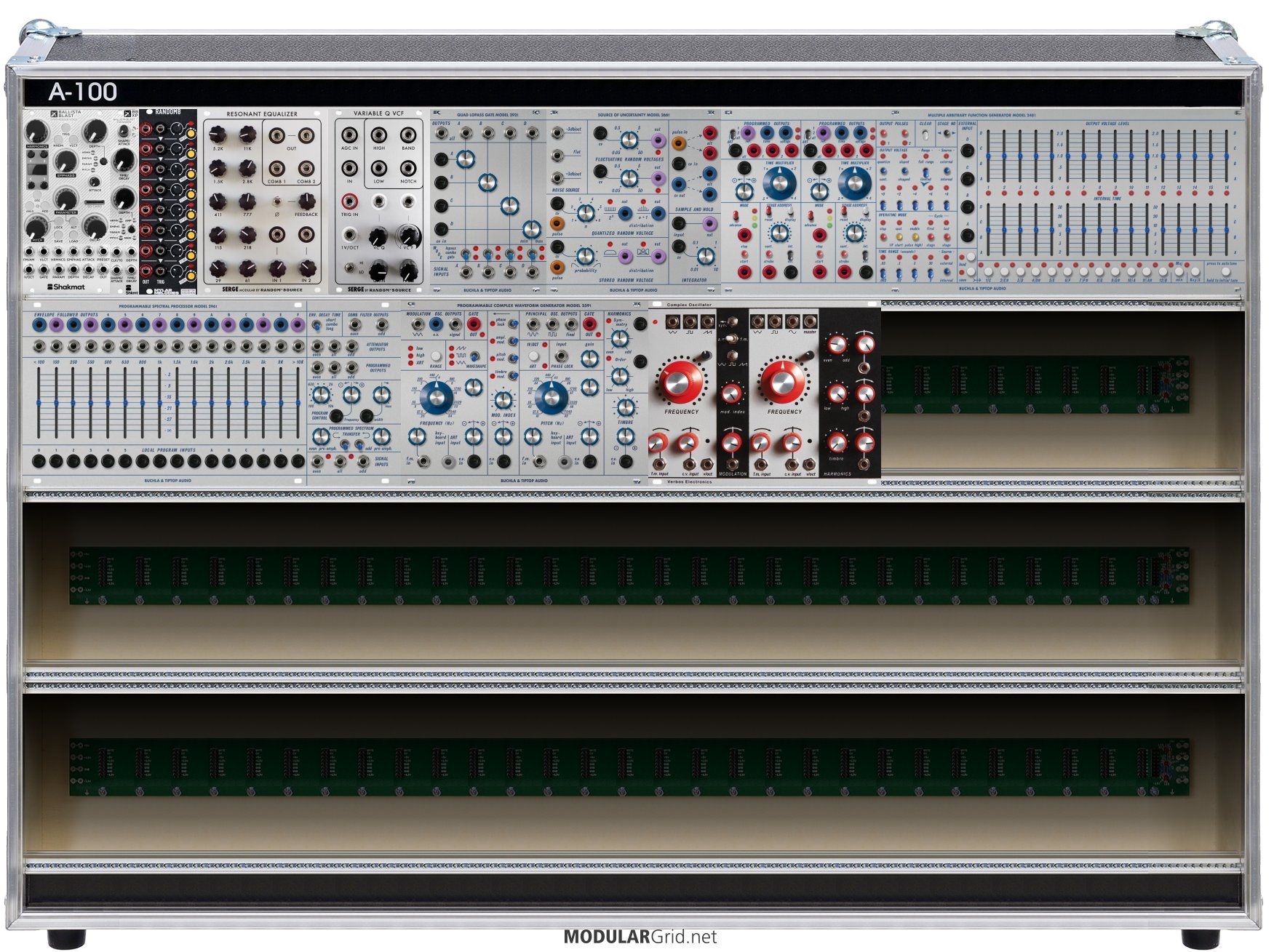Flip the phase toggle switch on Resonant Equalizer
Screen dimensions: 1282x952
click(x=276, y=202)
